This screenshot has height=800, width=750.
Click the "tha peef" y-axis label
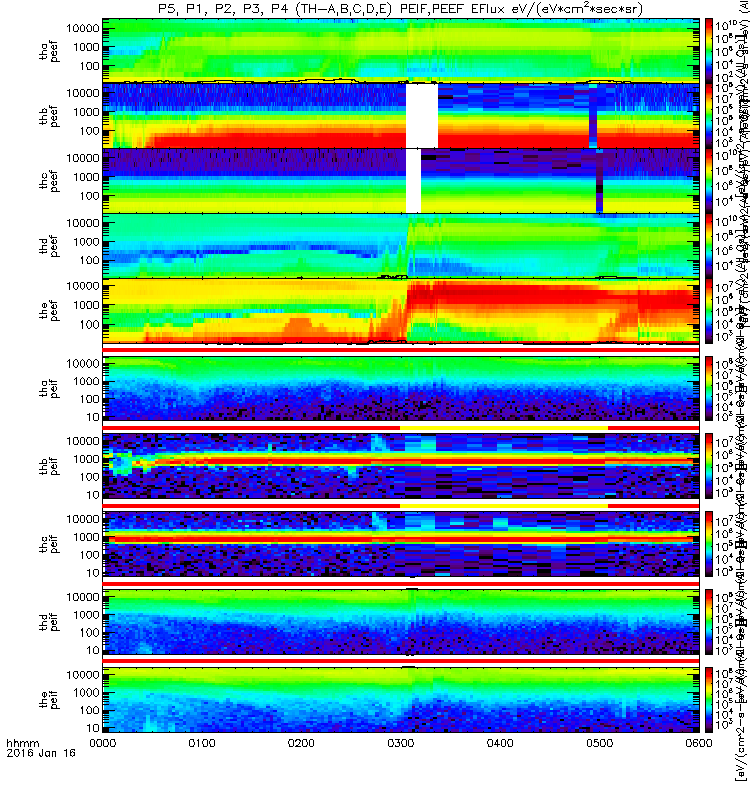(x=49, y=52)
